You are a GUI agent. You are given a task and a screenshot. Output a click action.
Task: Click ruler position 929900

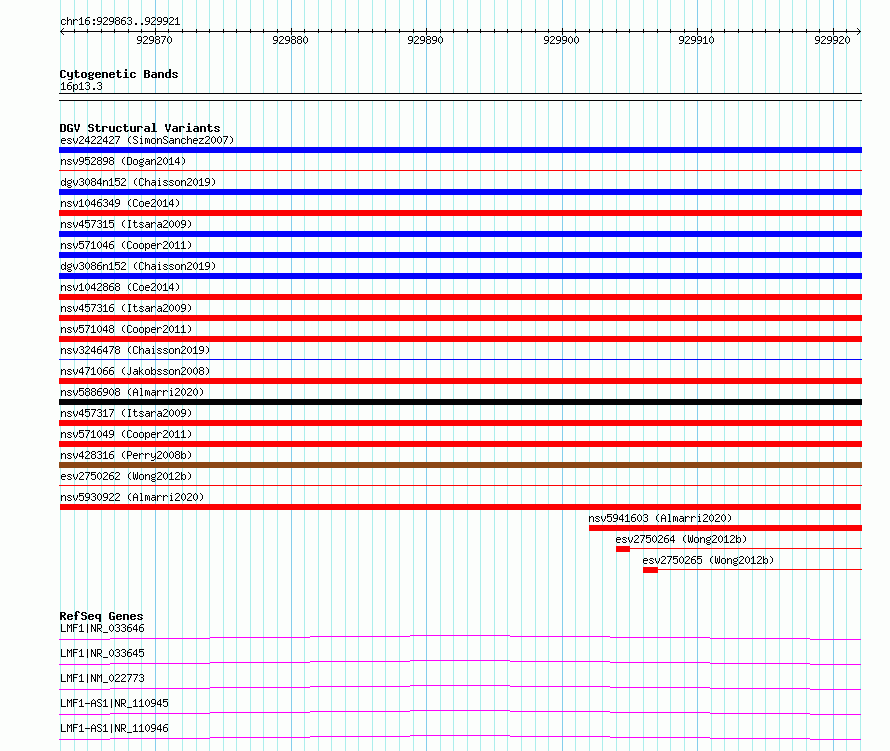point(561,40)
